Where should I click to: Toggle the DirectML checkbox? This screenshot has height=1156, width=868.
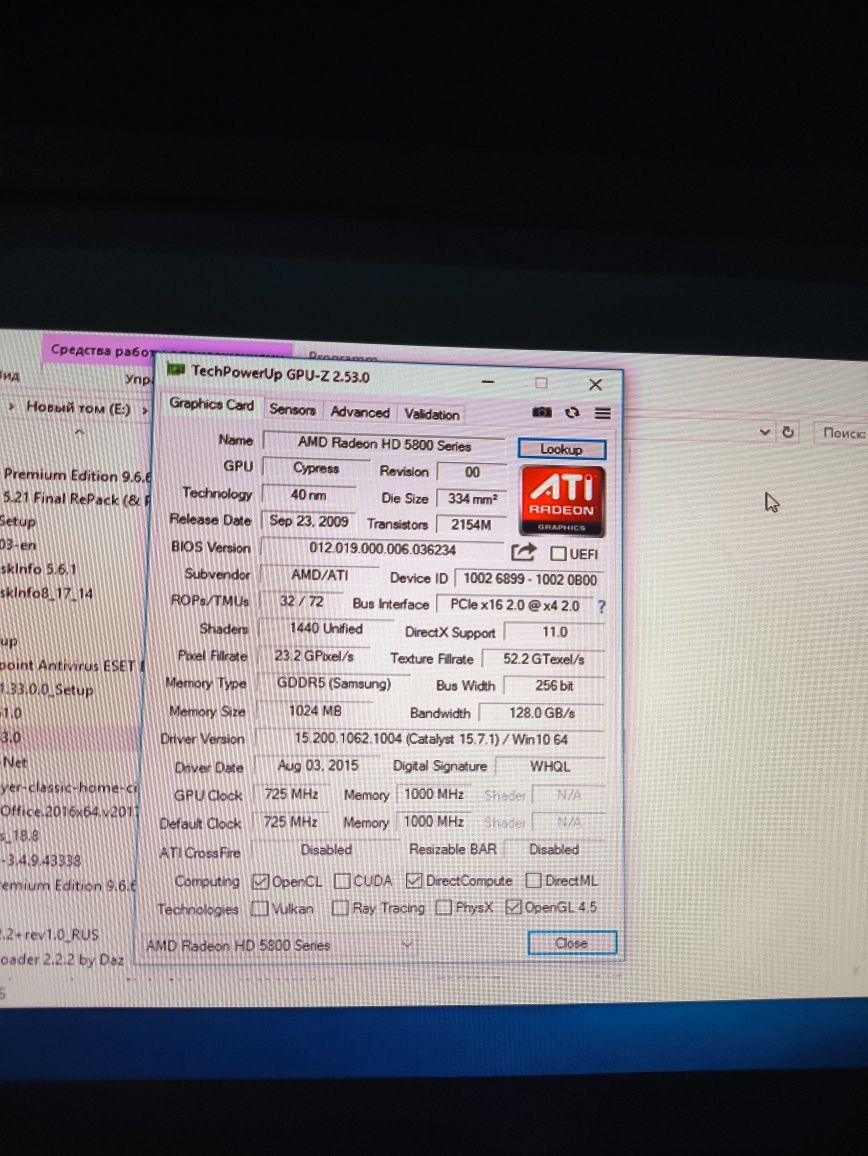(x=533, y=880)
